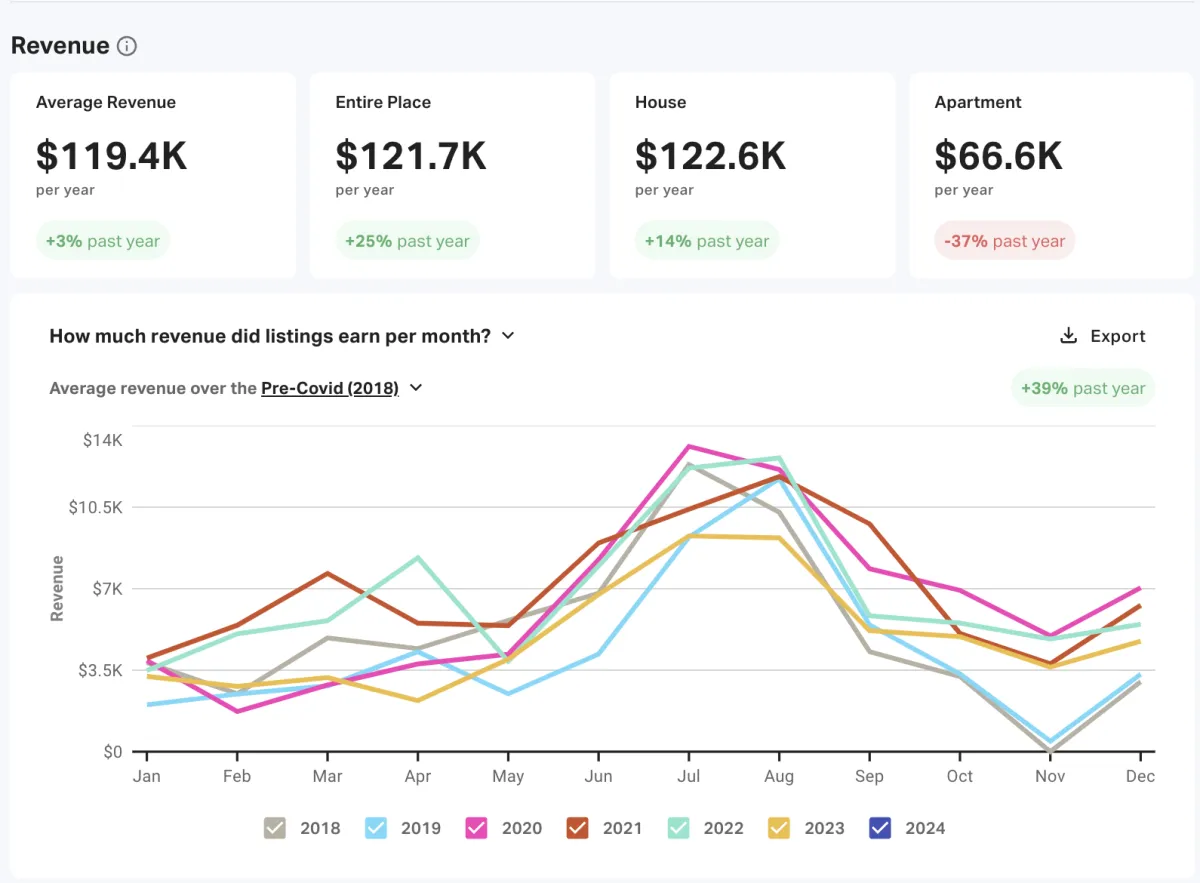Select the Average Revenue card
Viewport: 1200px width, 883px height.
(153, 175)
